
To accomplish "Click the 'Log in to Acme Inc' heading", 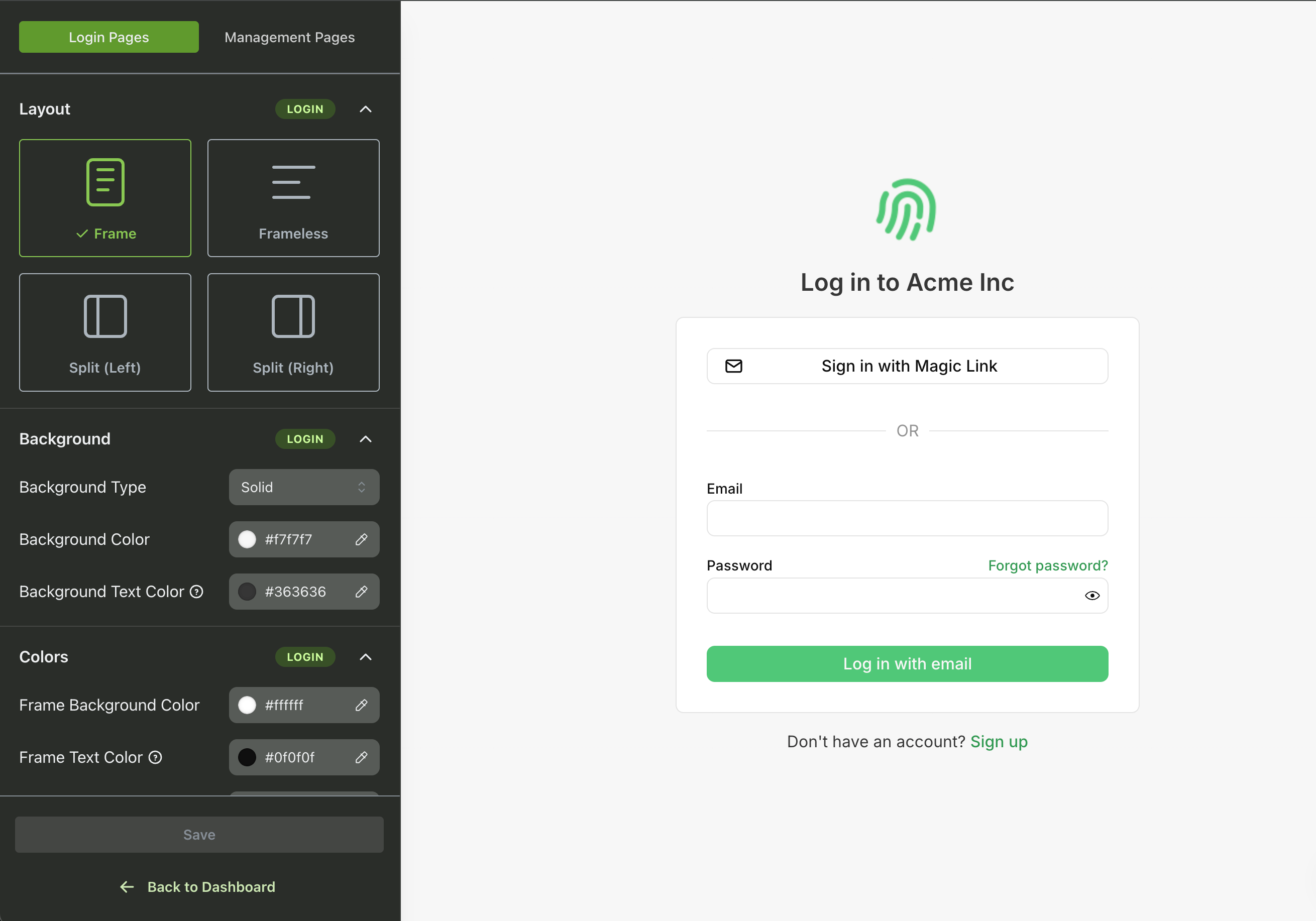I will point(907,283).
